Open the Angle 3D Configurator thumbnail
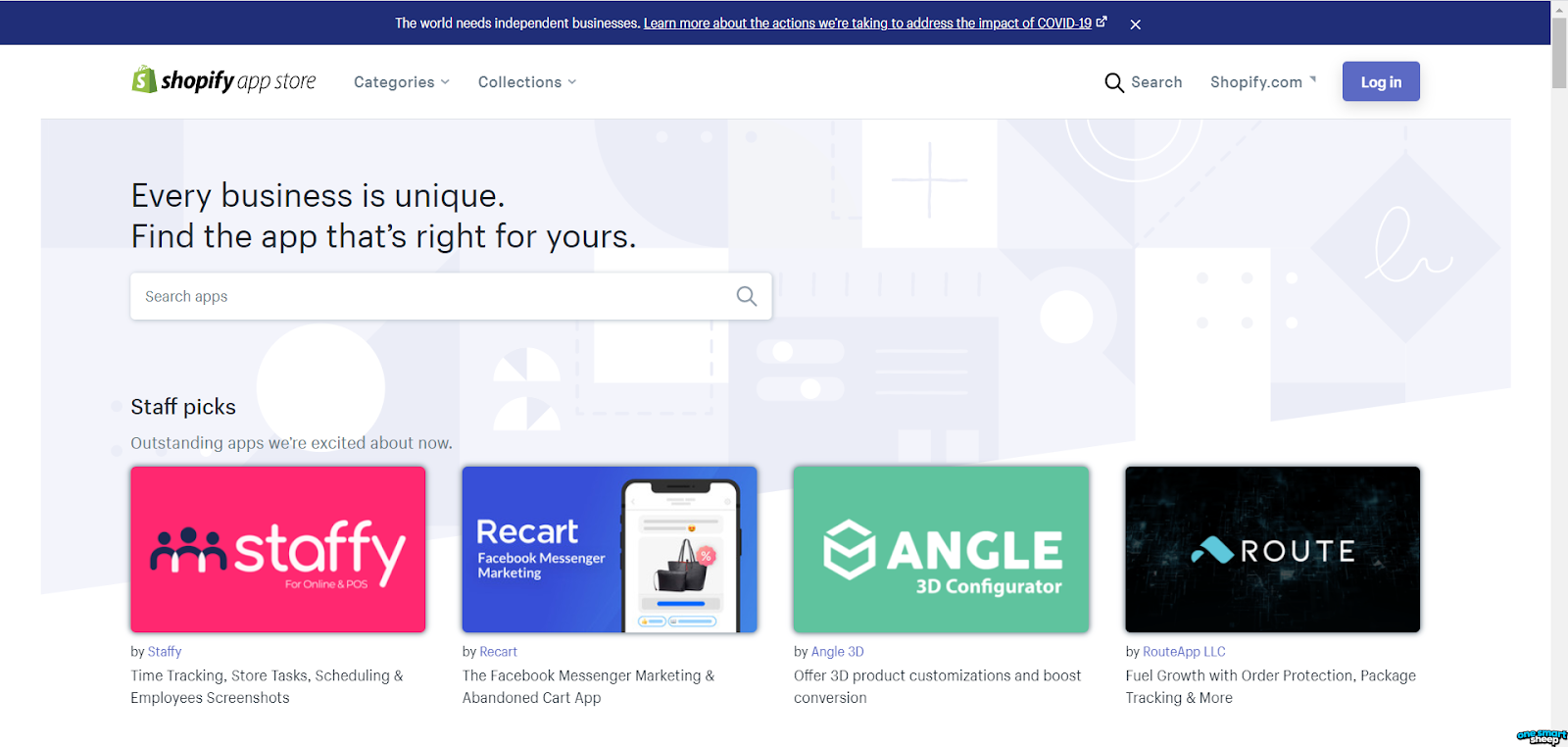 (941, 549)
